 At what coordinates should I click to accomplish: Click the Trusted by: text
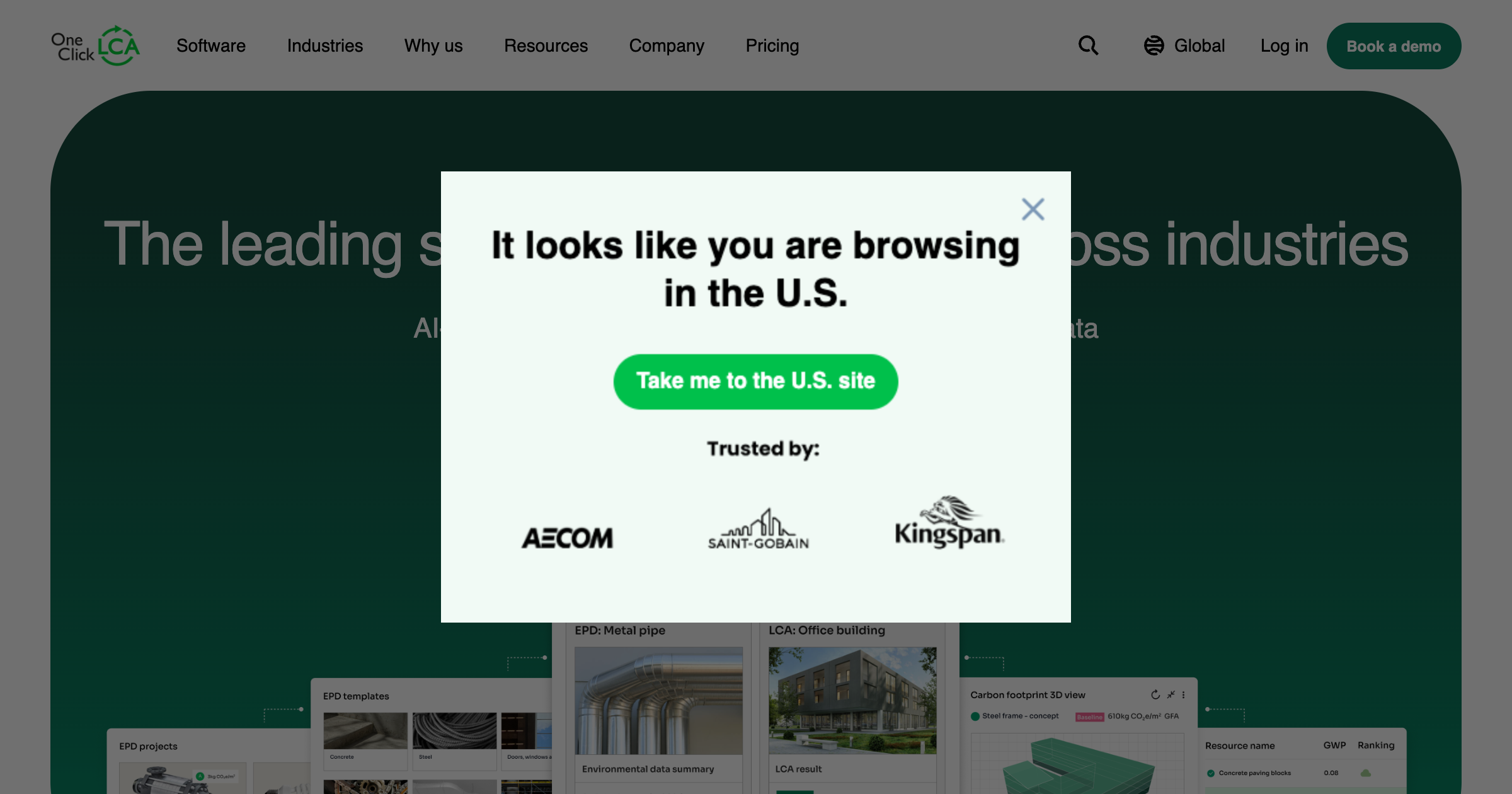coord(763,449)
